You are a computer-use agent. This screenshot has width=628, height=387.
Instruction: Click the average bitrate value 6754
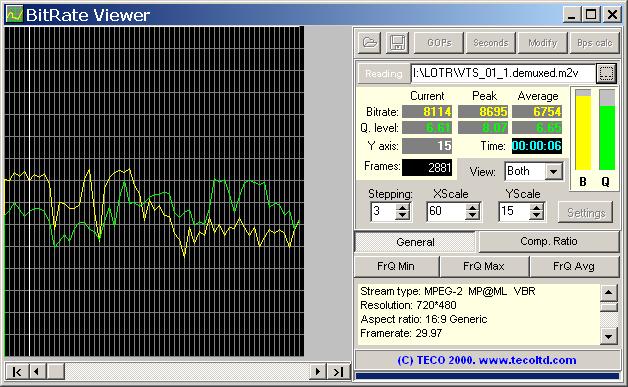(x=537, y=112)
